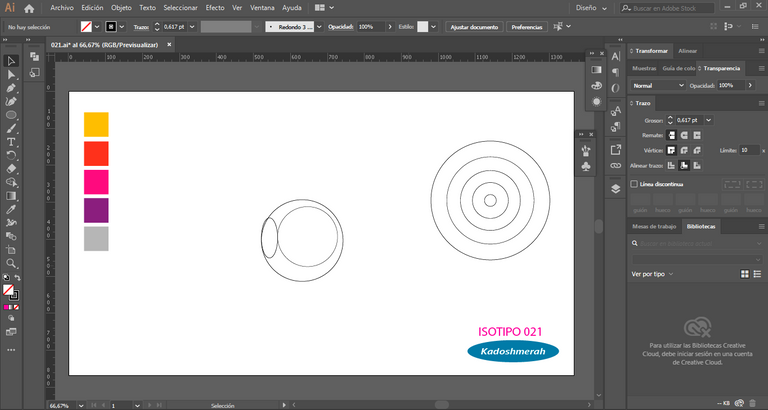The height and width of the screenshot is (410, 768).
Task: Select the Ellipse tool
Action: coord(11,115)
